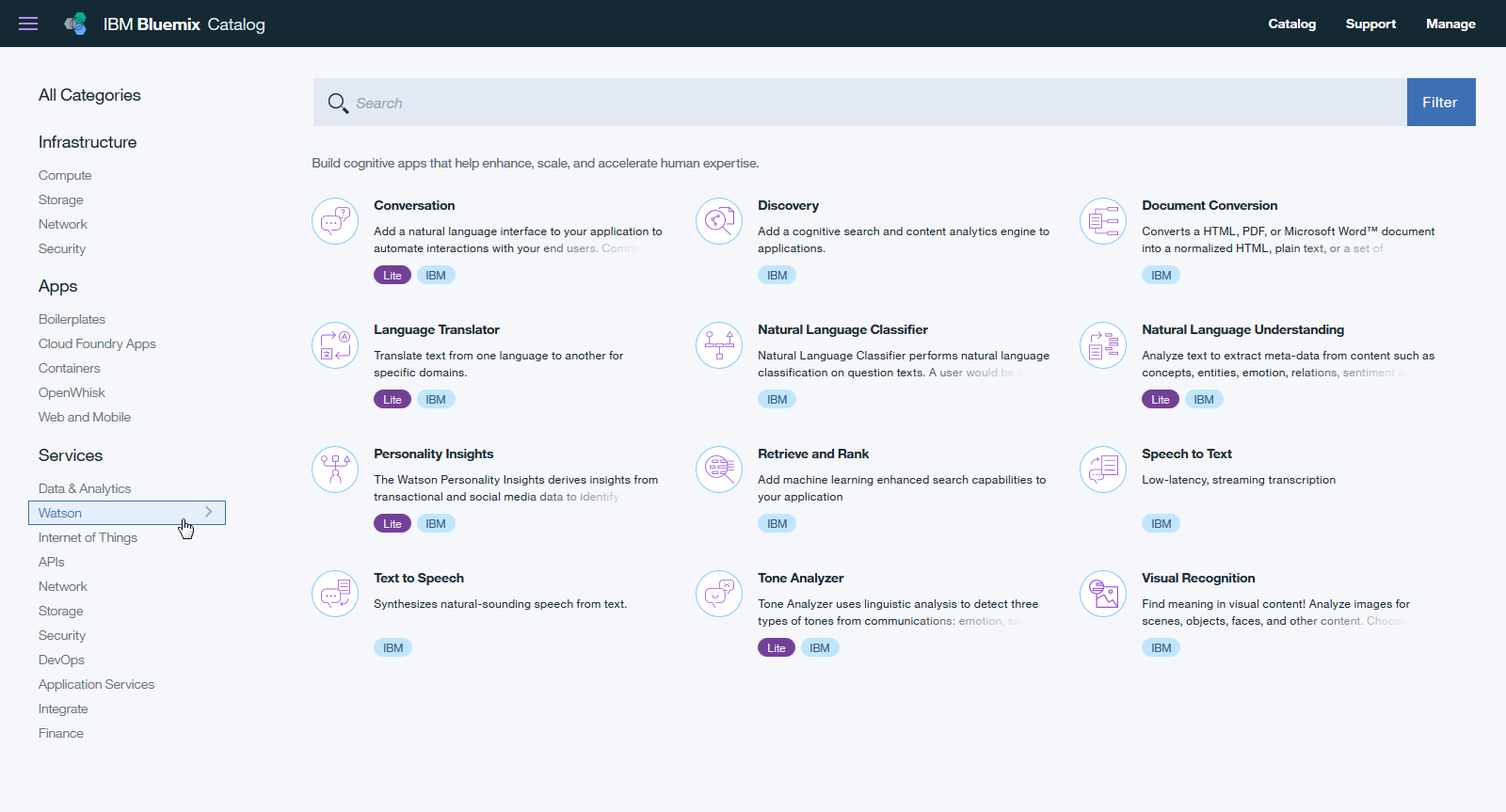
Task: Open the Retrieve and Rank icon
Action: point(719,470)
